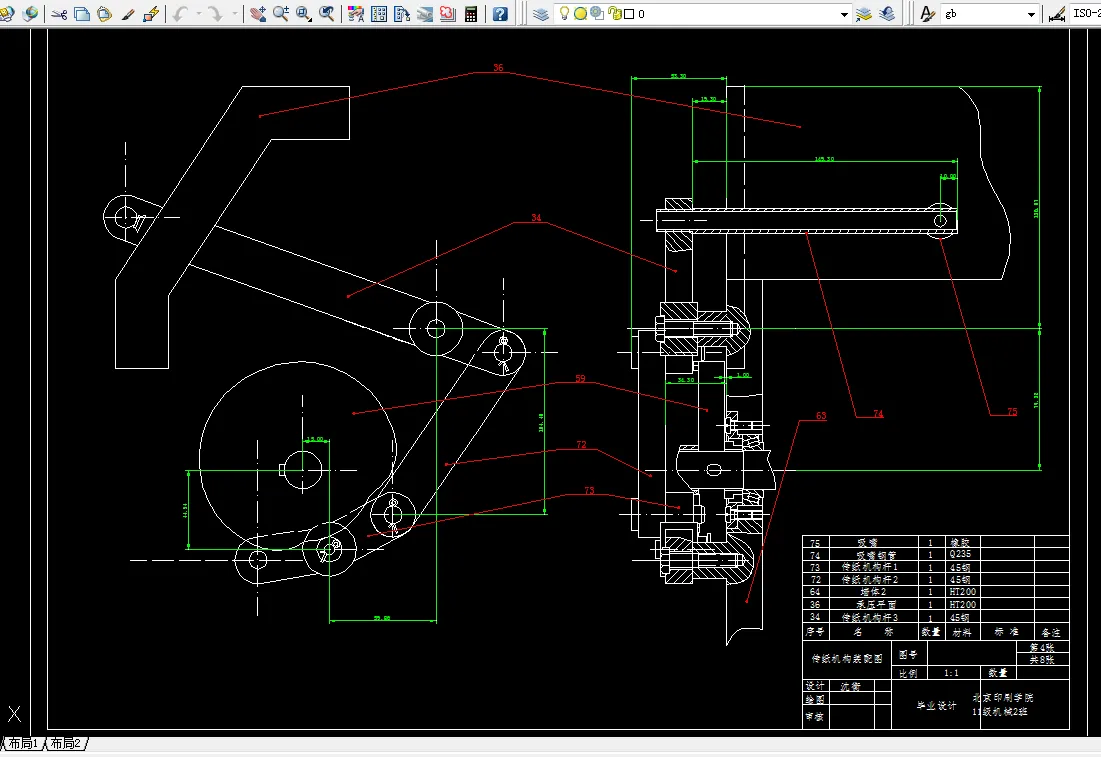This screenshot has width=1101, height=757.
Task: Switch to the 布局2 layout tab
Action: [x=66, y=743]
